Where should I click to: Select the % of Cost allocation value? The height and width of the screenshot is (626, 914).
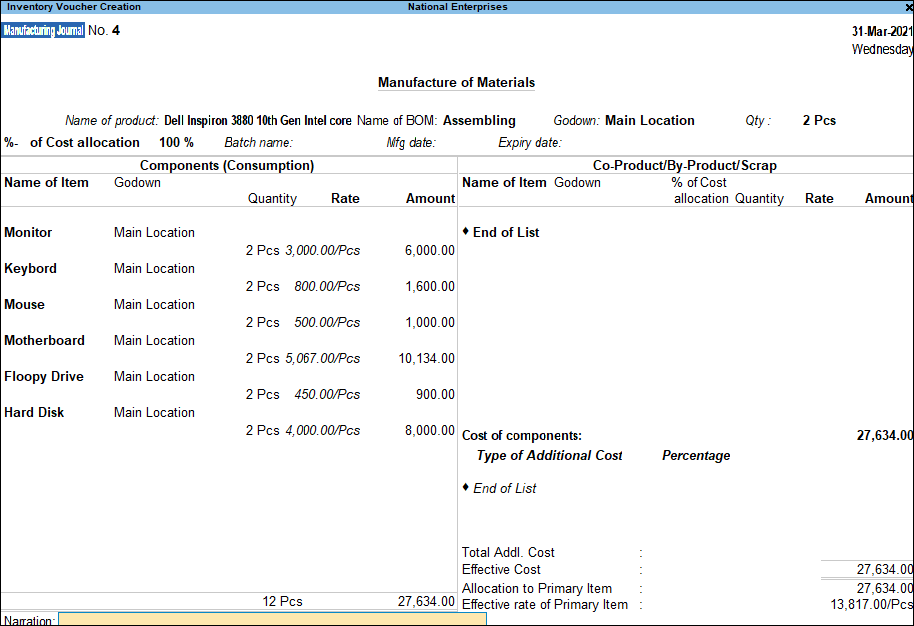click(x=176, y=142)
